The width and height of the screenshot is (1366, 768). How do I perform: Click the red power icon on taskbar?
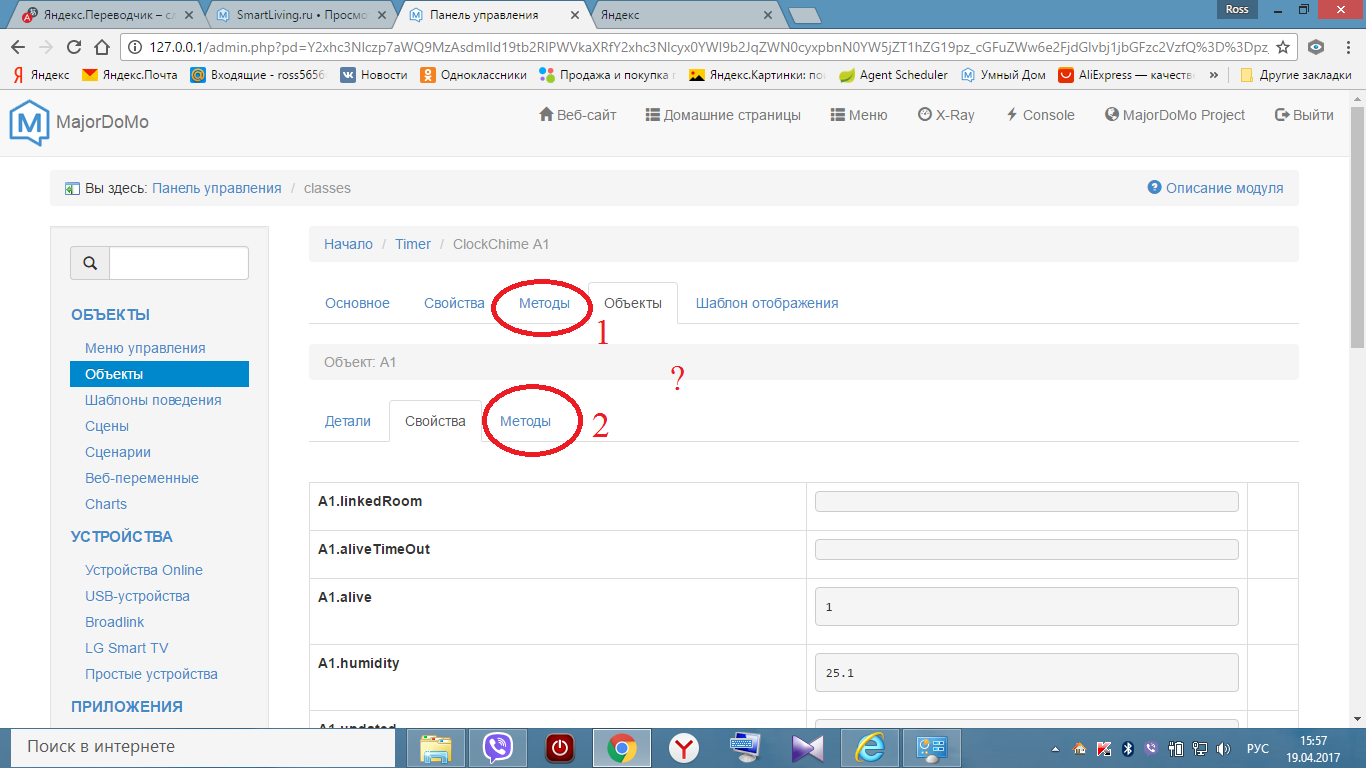click(x=560, y=747)
